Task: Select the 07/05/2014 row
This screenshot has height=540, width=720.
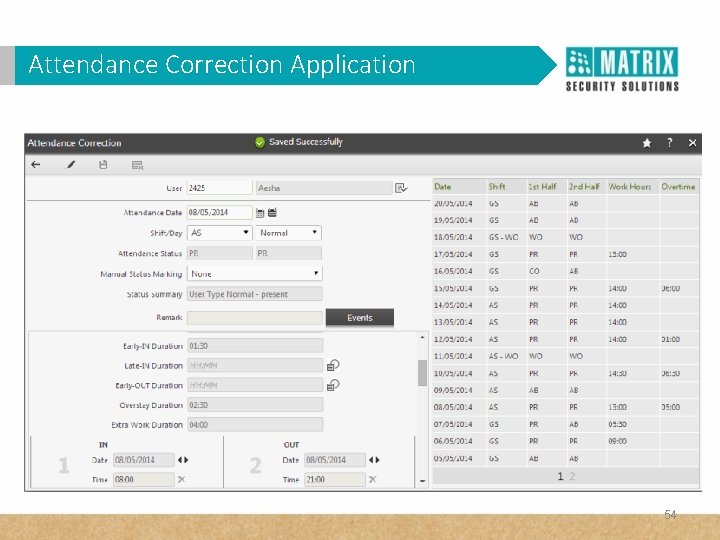Action: (566, 424)
